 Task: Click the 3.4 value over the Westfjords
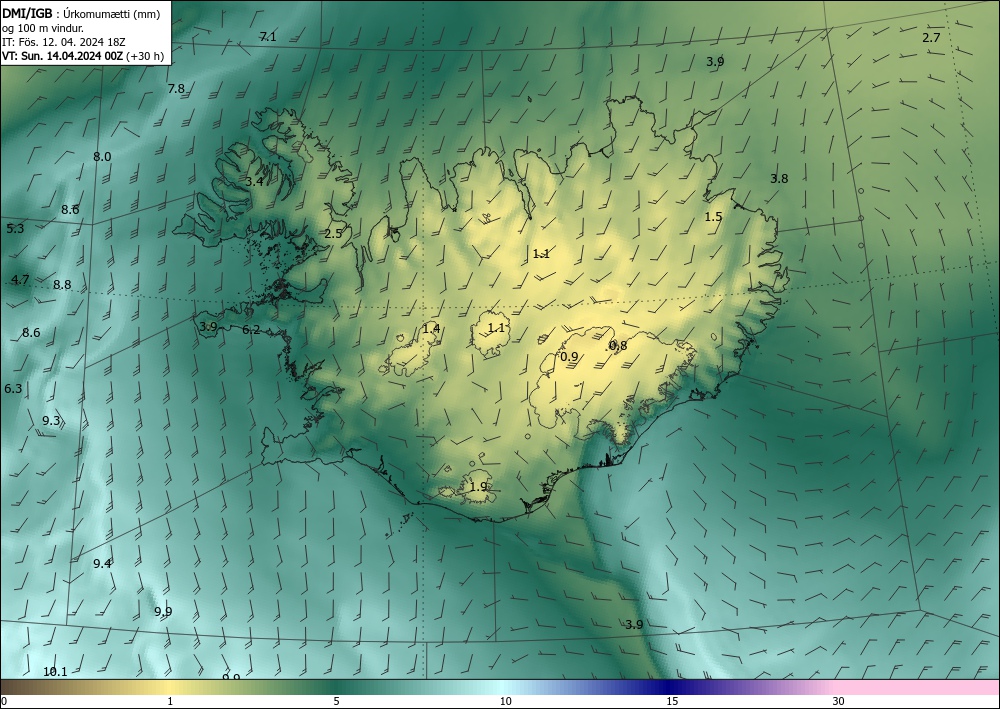point(254,181)
